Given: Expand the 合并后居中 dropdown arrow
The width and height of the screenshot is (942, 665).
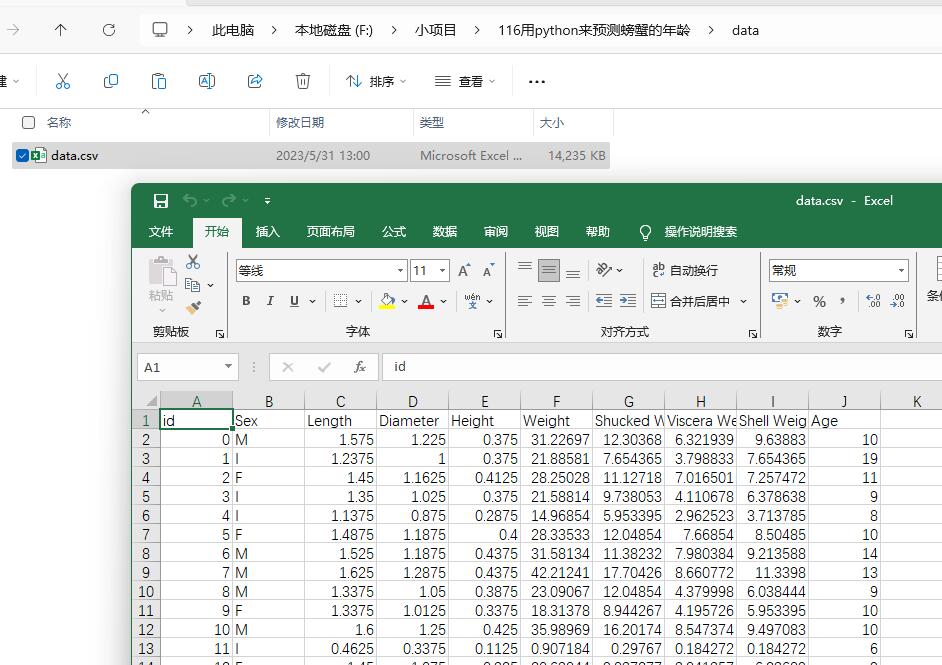Looking at the screenshot, I should [x=744, y=301].
